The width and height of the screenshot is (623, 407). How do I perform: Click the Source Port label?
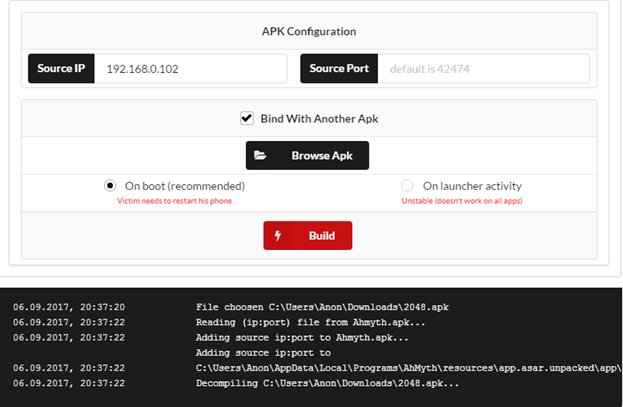coord(339,69)
